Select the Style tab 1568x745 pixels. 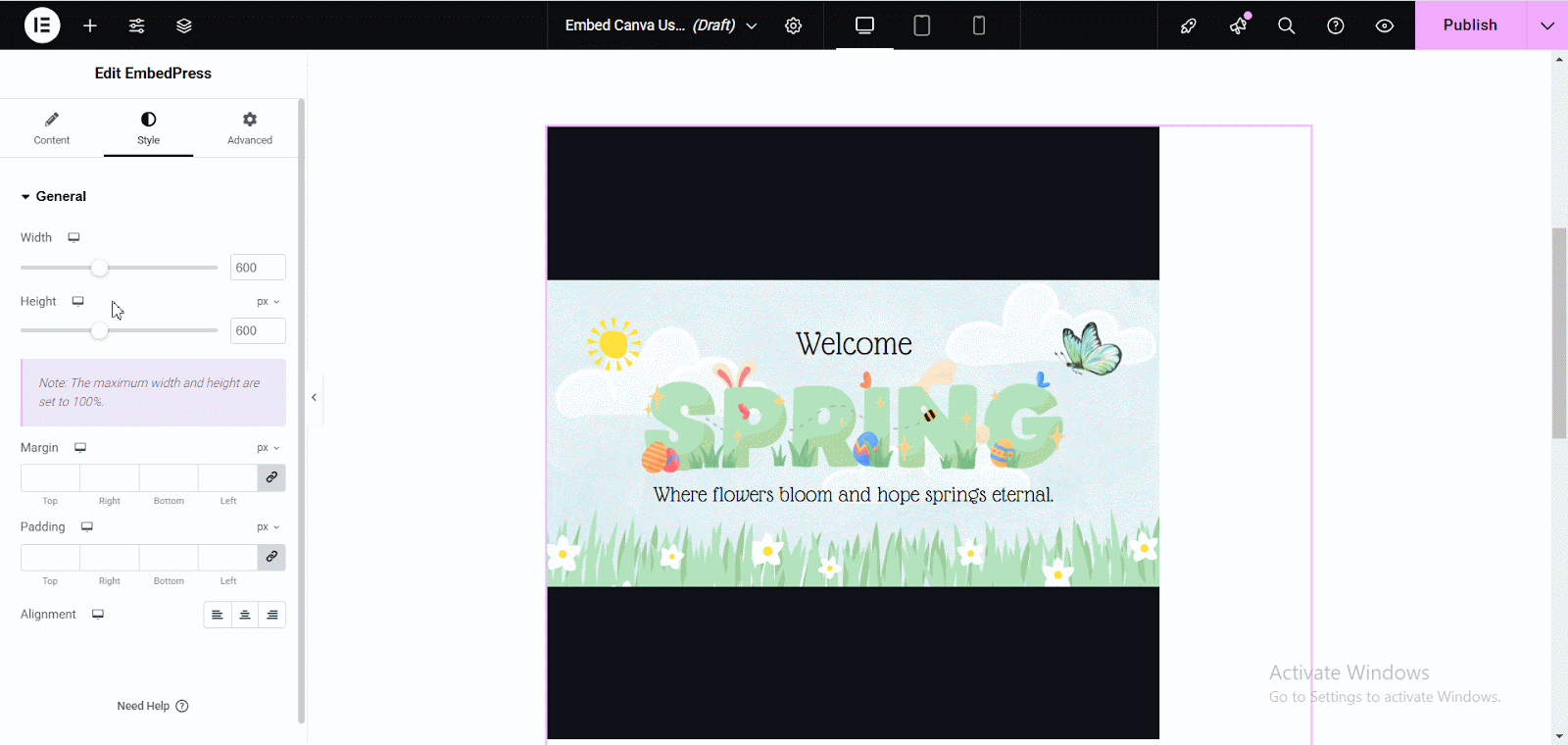149,128
